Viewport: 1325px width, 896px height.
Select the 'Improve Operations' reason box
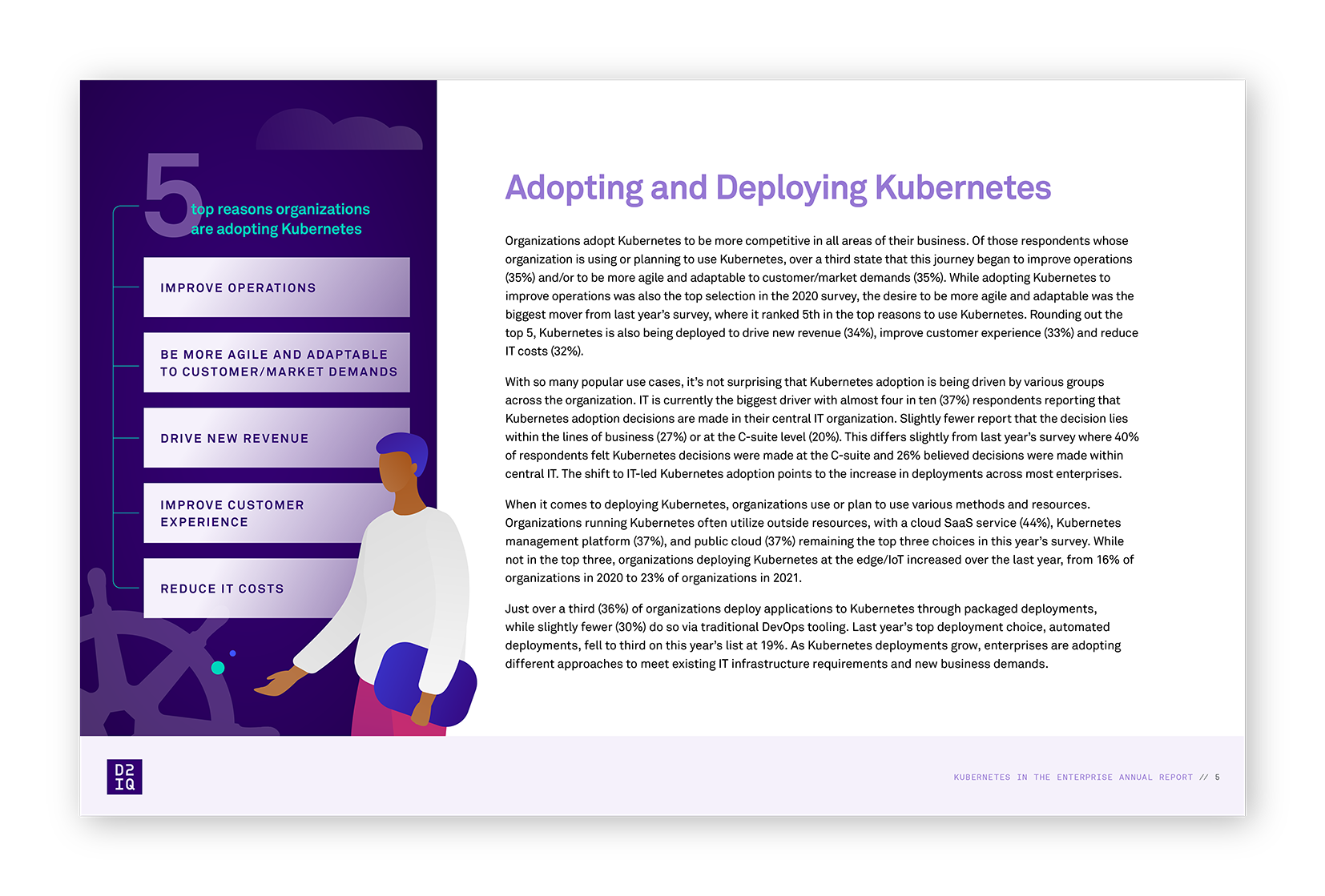276,287
